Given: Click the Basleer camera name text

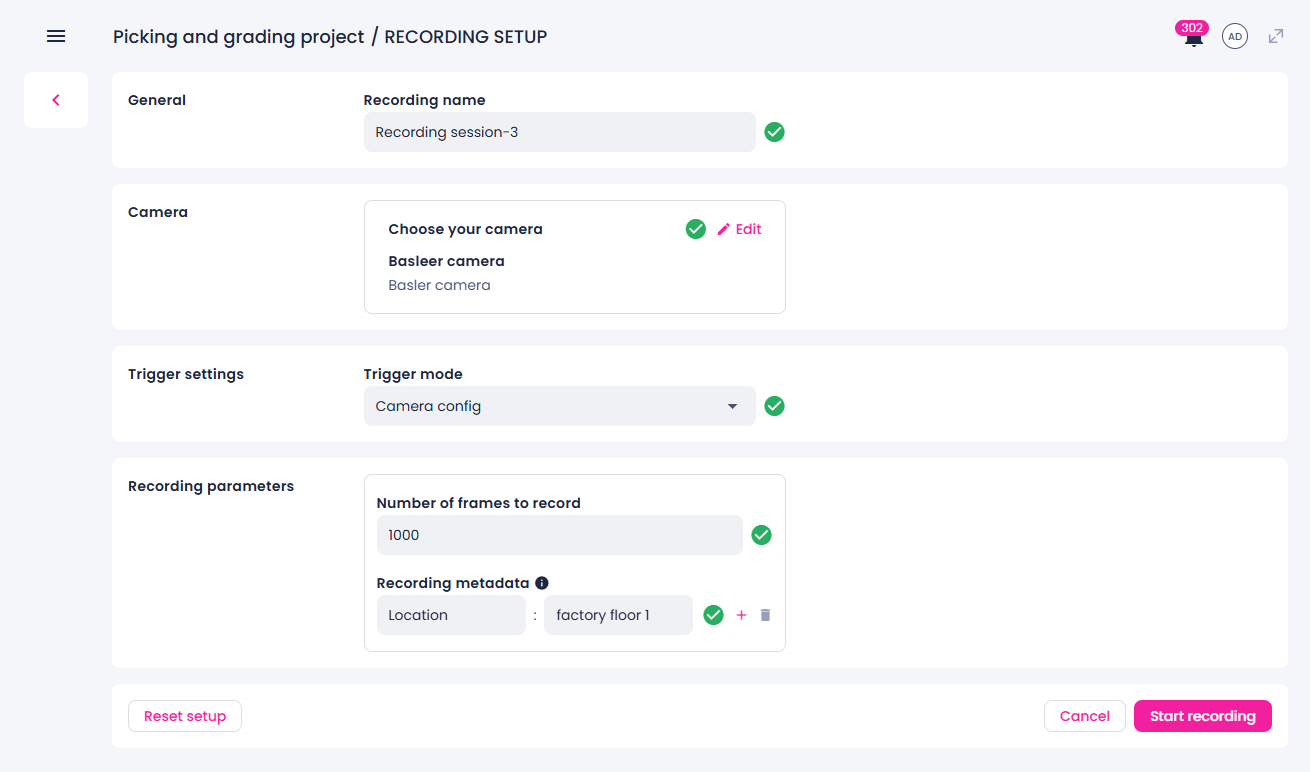Looking at the screenshot, I should point(446,261).
